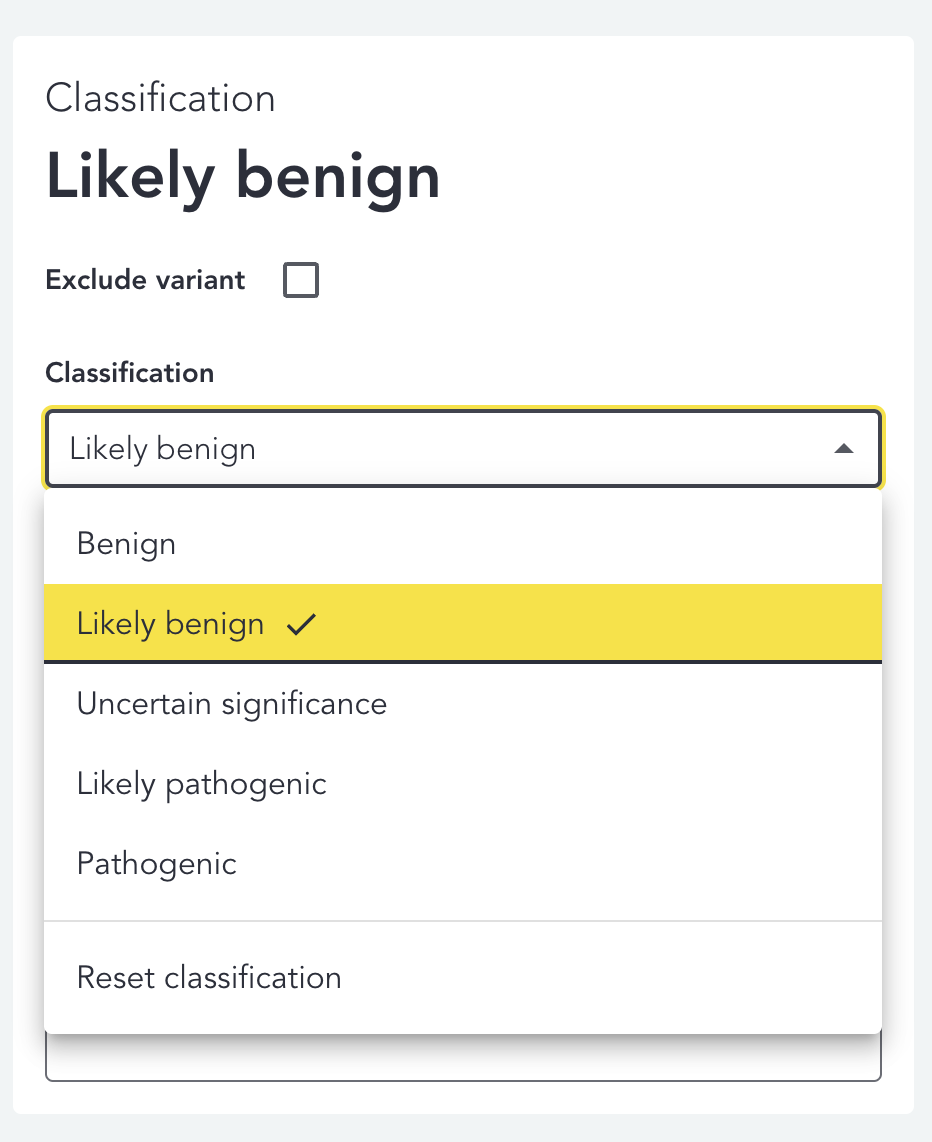Click the large Likely benign heading
This screenshot has width=932, height=1142.
pos(243,177)
